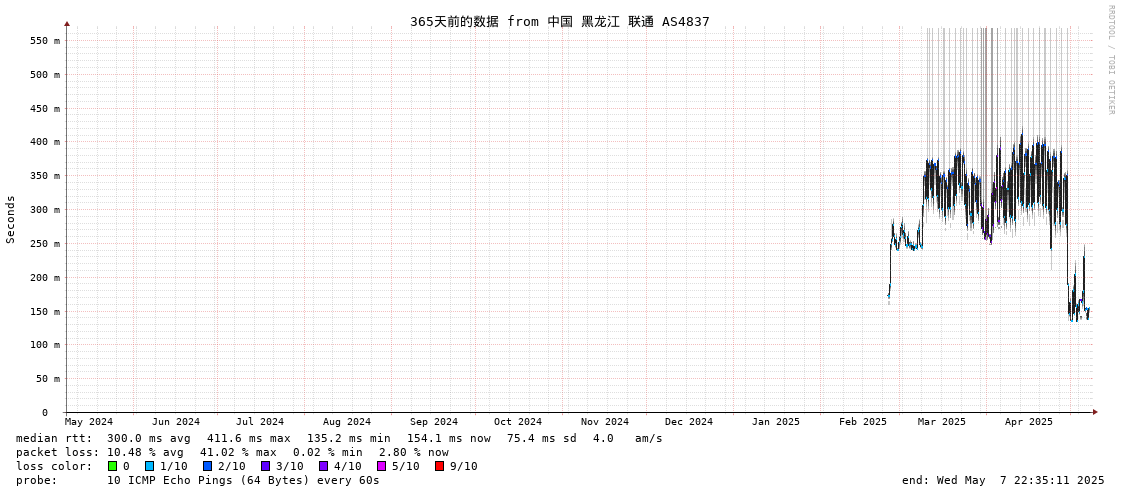Click the '154.1 ms now' rtt value
Screen dimensions: 1121x494
click(449, 438)
